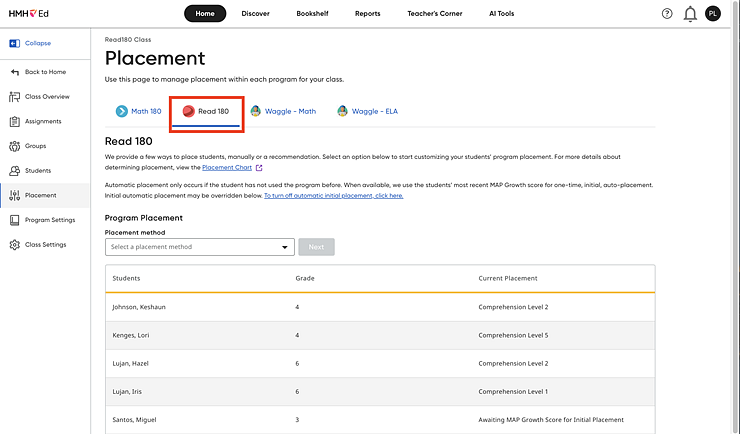740x434 pixels.
Task: Open the help question mark icon
Action: coord(667,14)
